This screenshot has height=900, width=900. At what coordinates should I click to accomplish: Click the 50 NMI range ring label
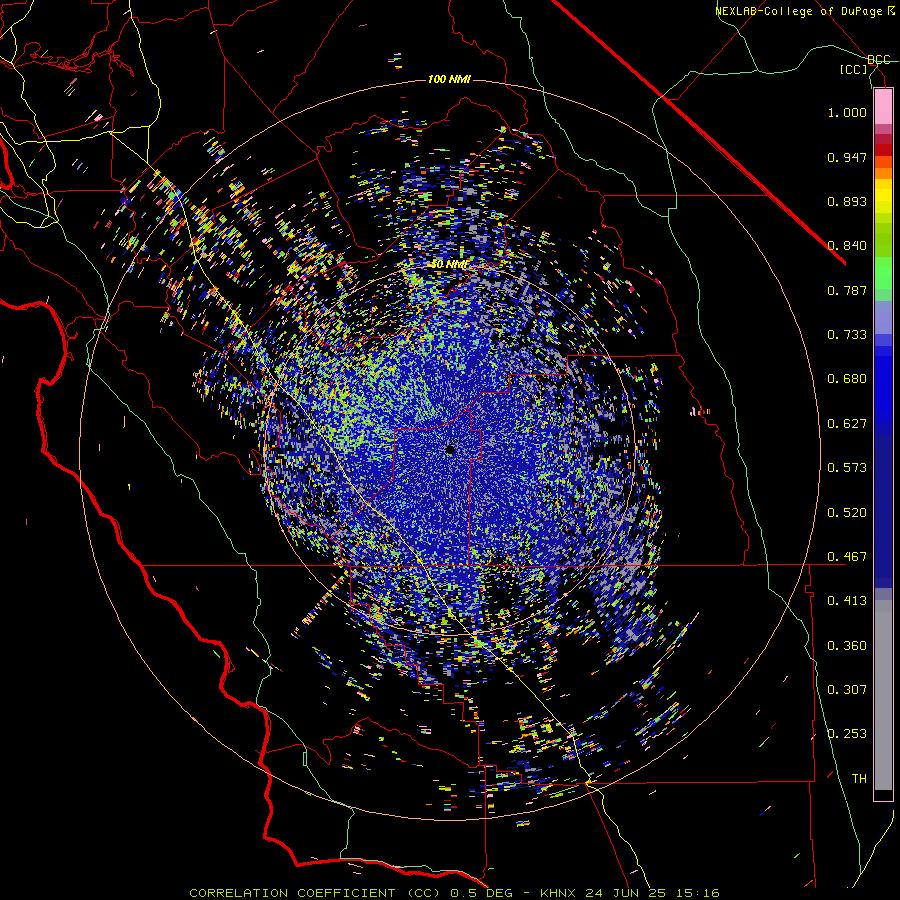449,265
